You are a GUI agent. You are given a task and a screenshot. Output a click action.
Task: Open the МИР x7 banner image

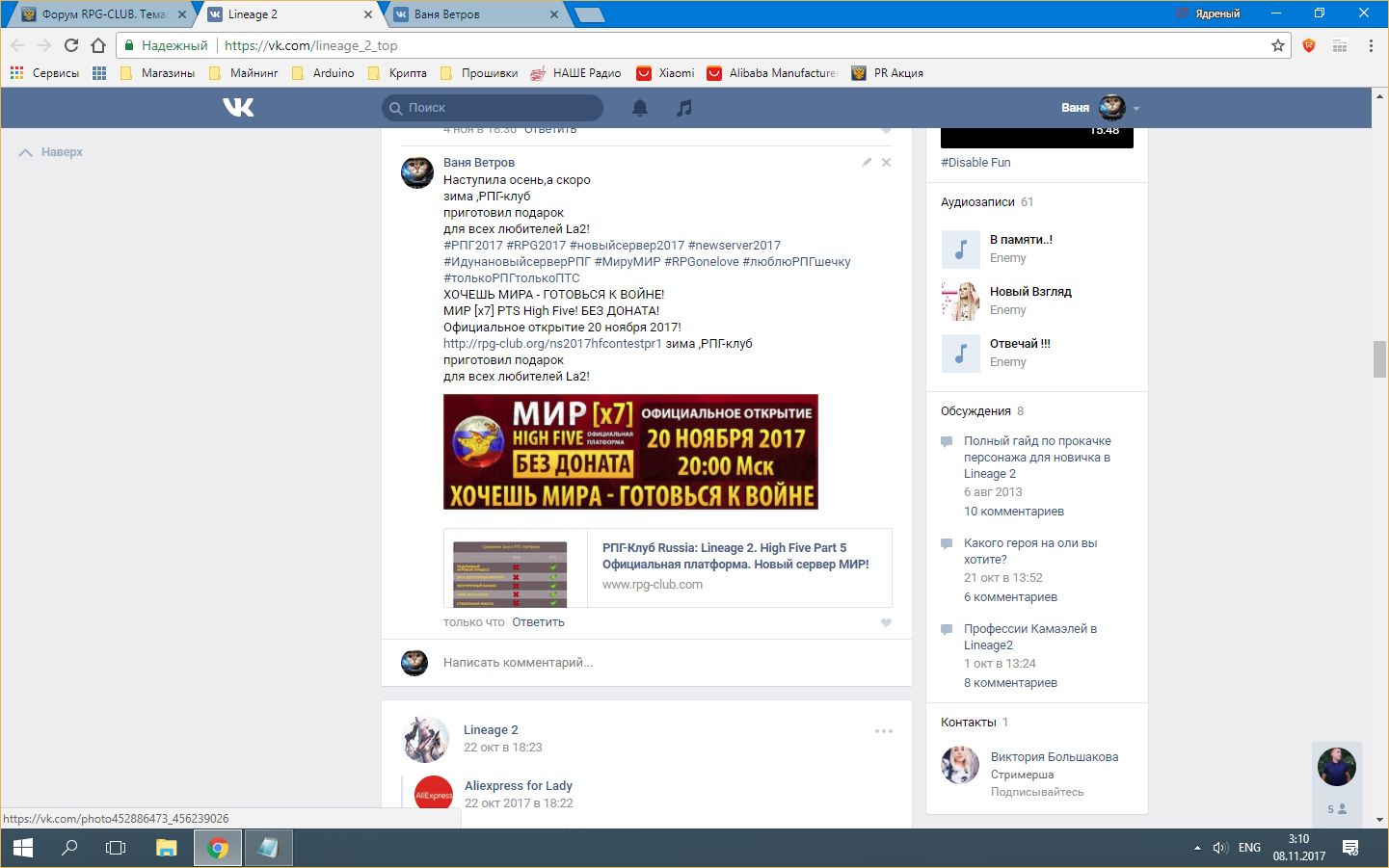pyautogui.click(x=630, y=452)
